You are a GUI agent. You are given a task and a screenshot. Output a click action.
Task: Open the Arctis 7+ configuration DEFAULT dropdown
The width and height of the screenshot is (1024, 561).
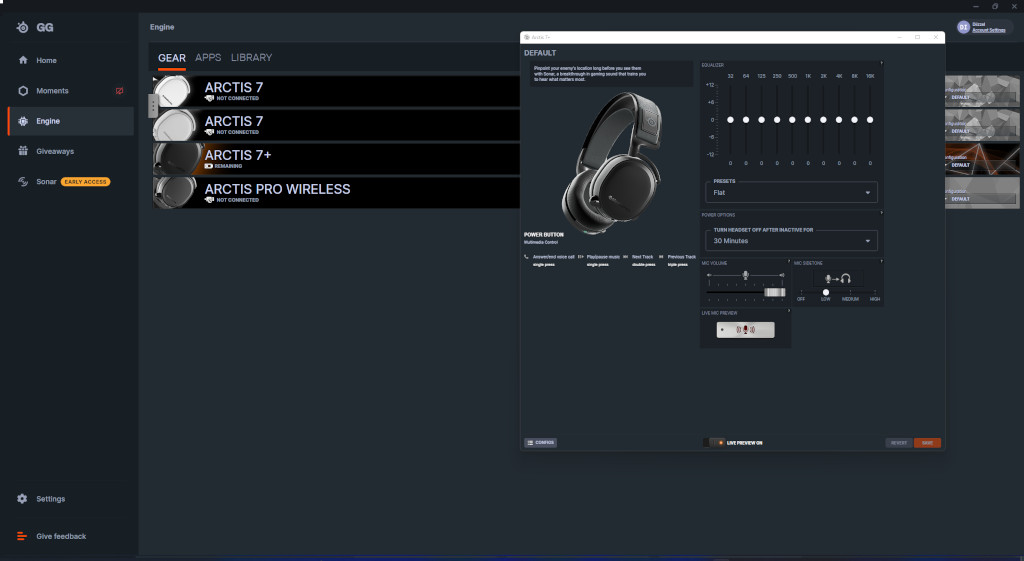tap(982, 165)
